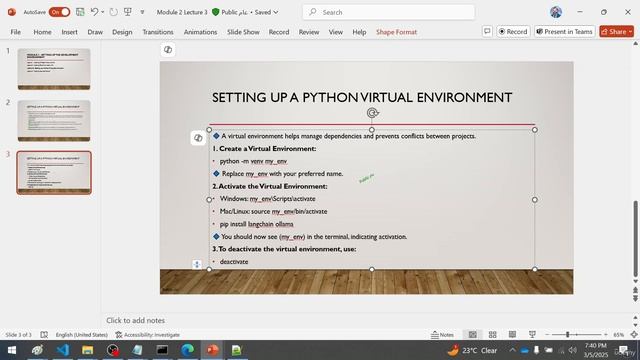Image resolution: width=640 pixels, height=360 pixels.
Task: Go to next slide double-arrow button
Action: 635,299
